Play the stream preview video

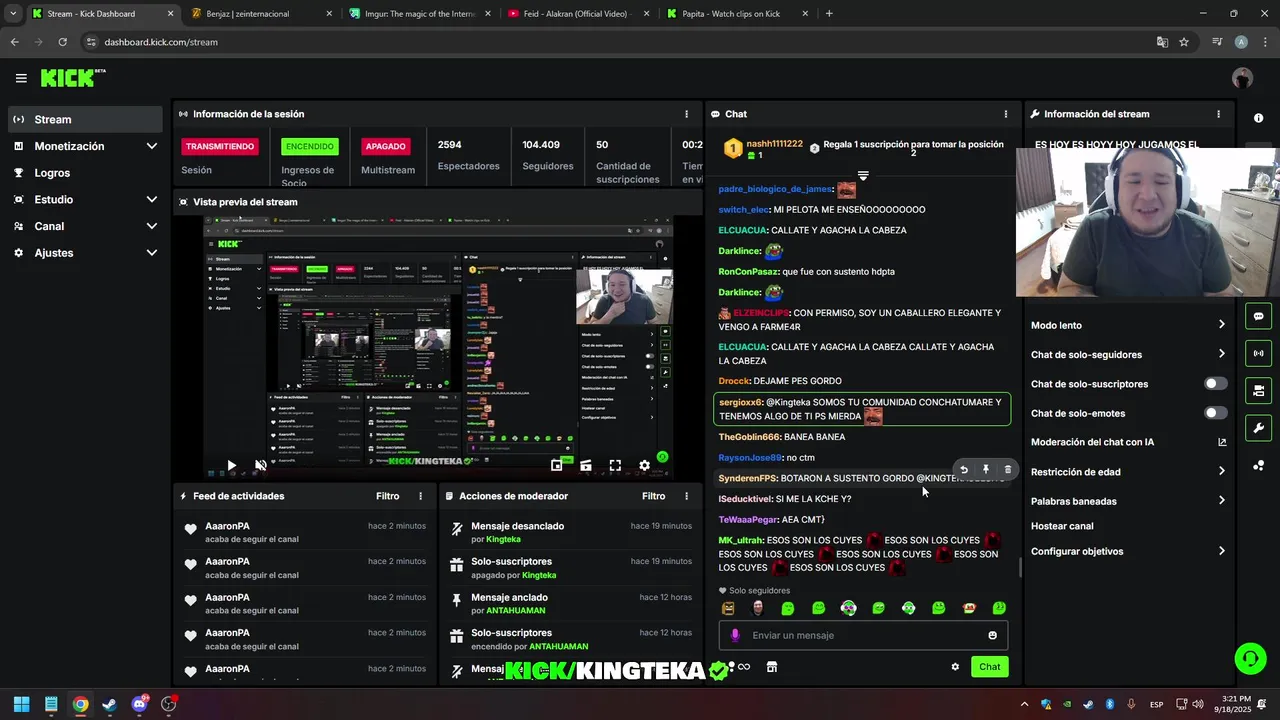coord(231,466)
